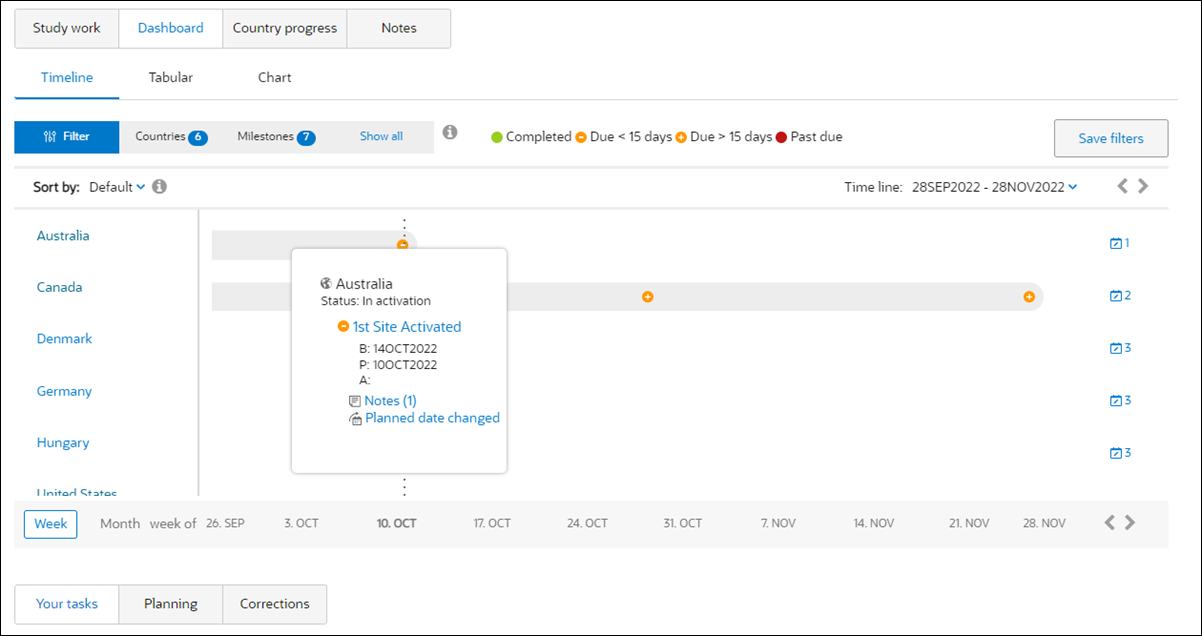Click the Save filters button
Screen dimensions: 1202x636
pos(1111,138)
